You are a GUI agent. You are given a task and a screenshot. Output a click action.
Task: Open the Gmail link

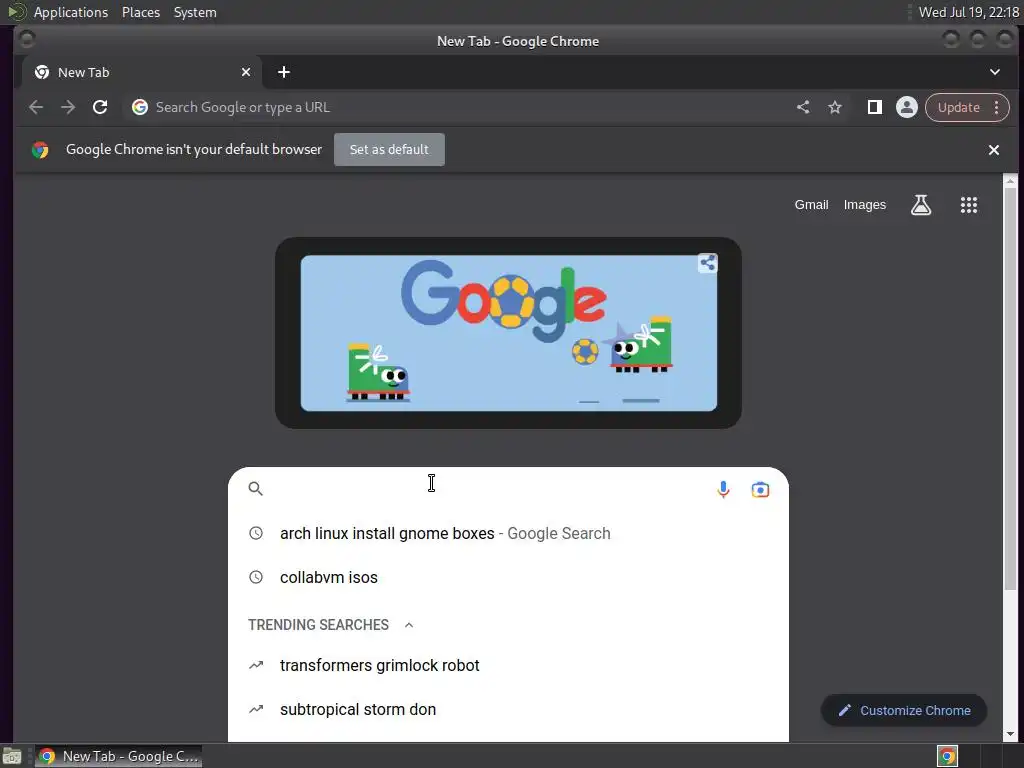point(811,205)
